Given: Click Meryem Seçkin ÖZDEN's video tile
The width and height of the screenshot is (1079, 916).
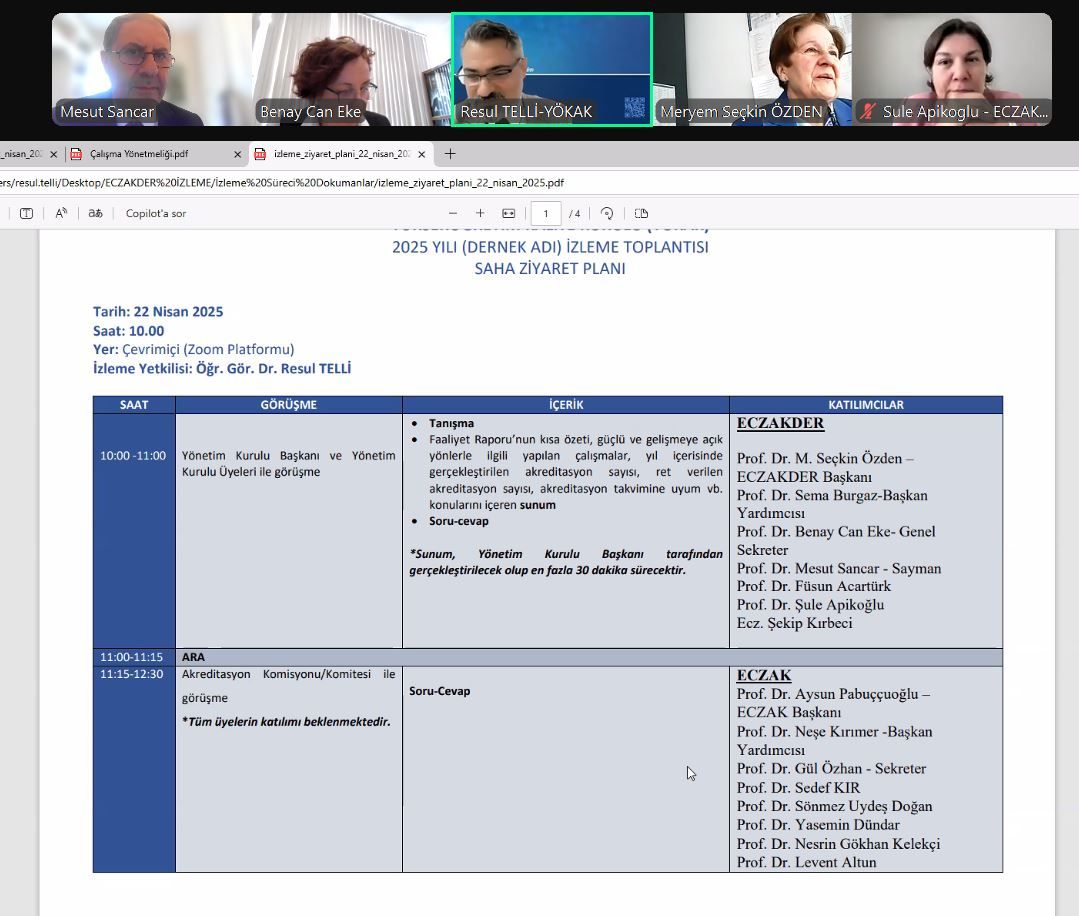Looking at the screenshot, I should tap(752, 68).
